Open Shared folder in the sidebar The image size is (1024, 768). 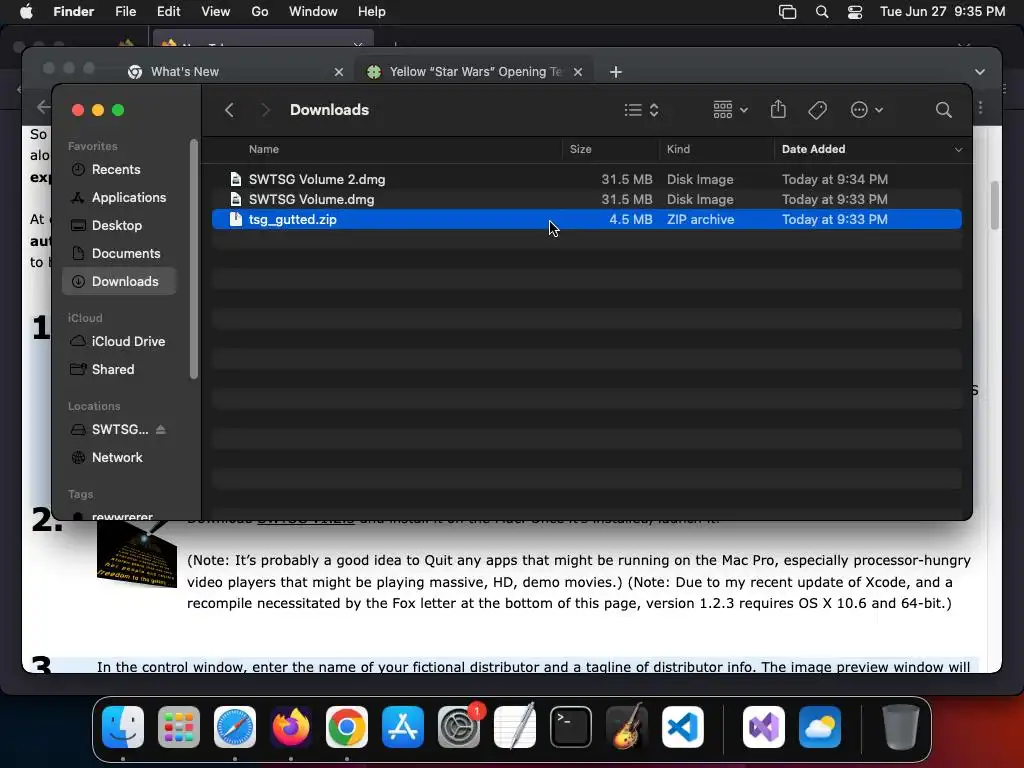pyautogui.click(x=121, y=370)
